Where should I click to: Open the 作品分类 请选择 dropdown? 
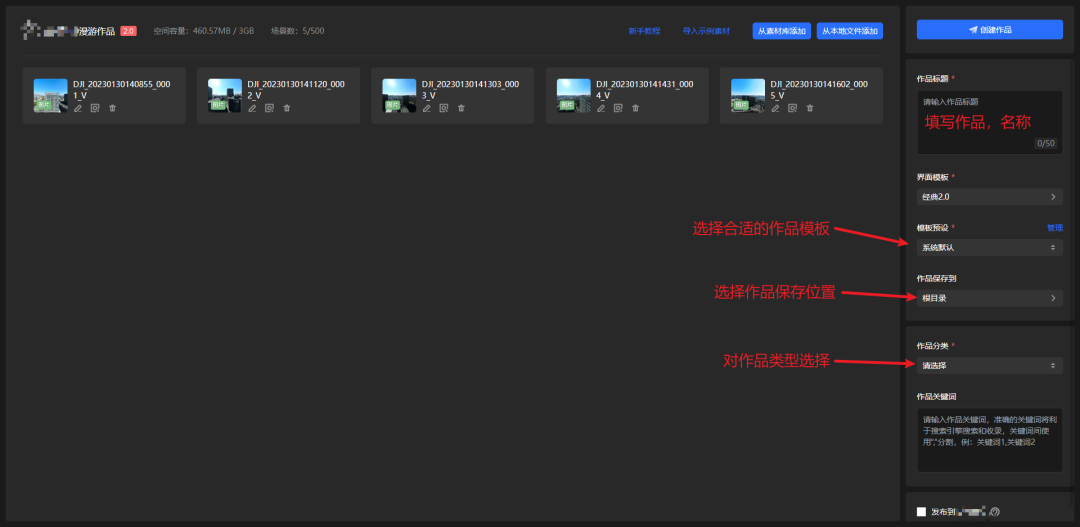(x=989, y=366)
